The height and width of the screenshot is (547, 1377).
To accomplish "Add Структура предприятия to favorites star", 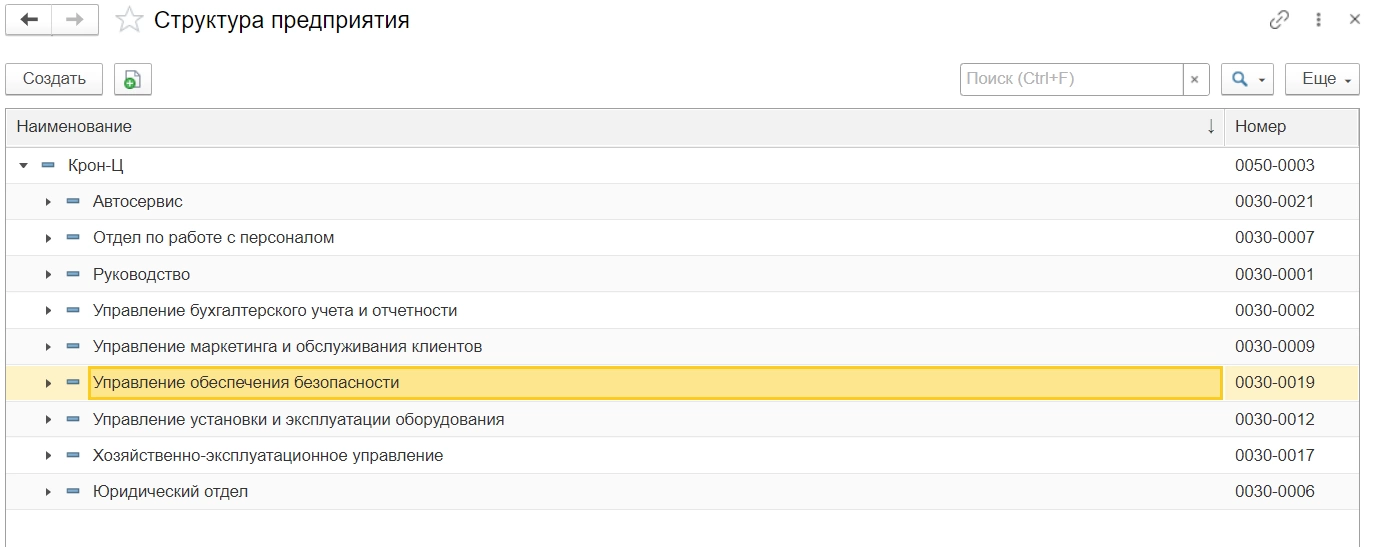I will 129,20.
